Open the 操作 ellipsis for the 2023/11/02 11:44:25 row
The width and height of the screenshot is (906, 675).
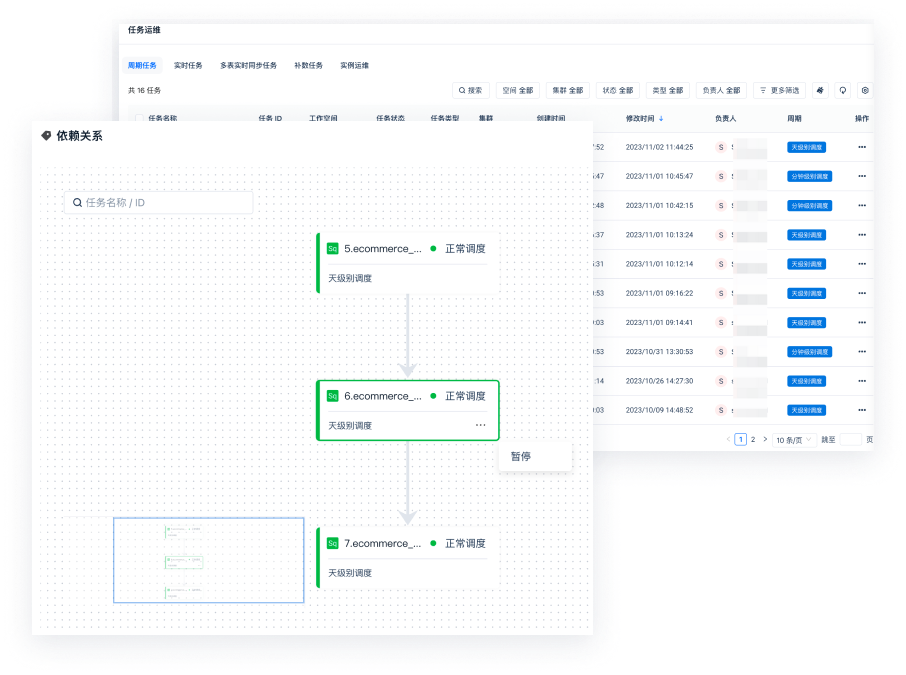[x=862, y=147]
